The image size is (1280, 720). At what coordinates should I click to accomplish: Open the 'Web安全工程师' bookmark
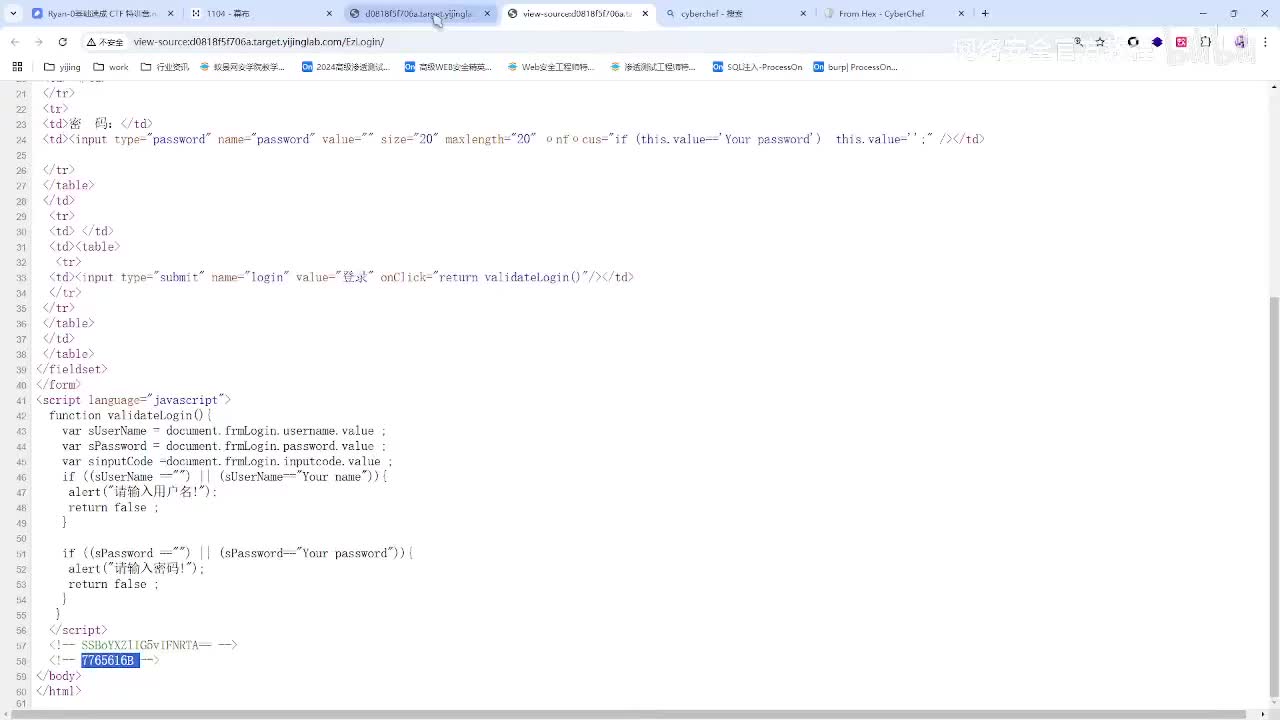coord(551,67)
